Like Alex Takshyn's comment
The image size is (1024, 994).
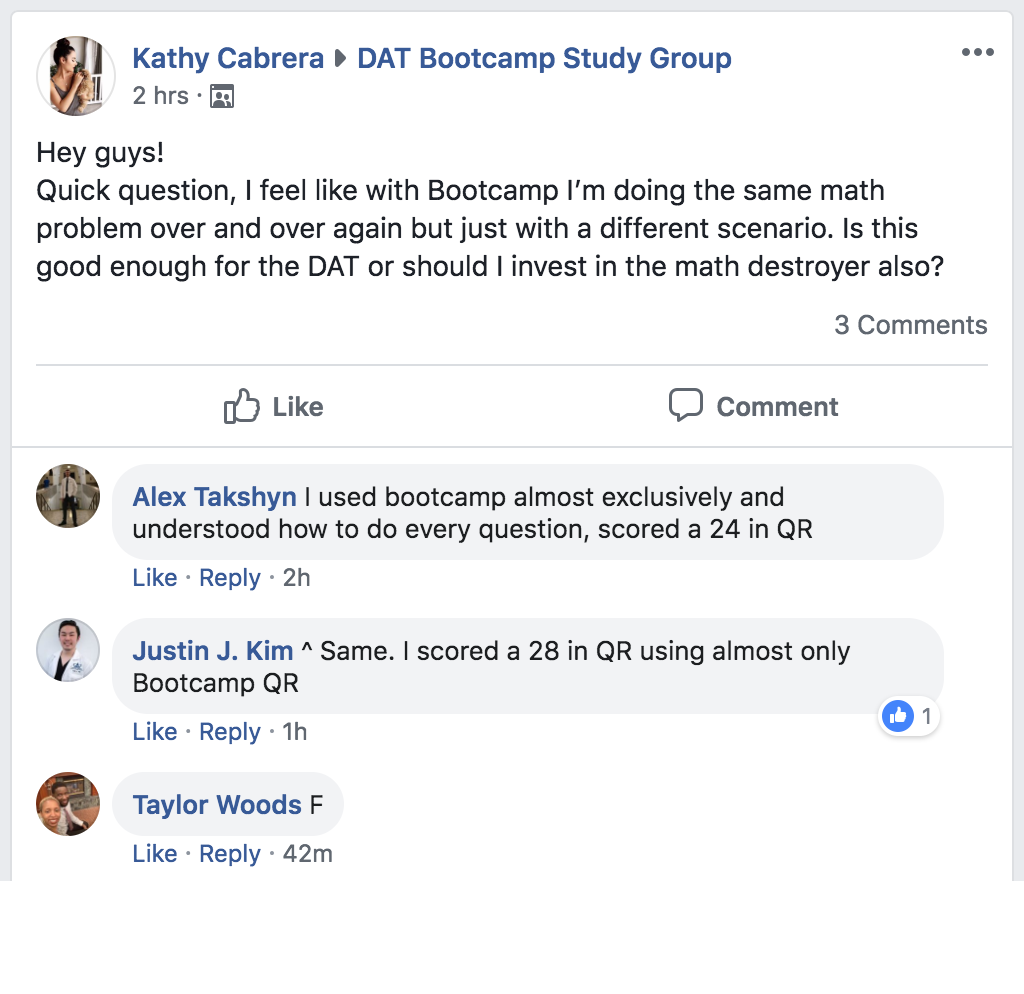tap(154, 578)
